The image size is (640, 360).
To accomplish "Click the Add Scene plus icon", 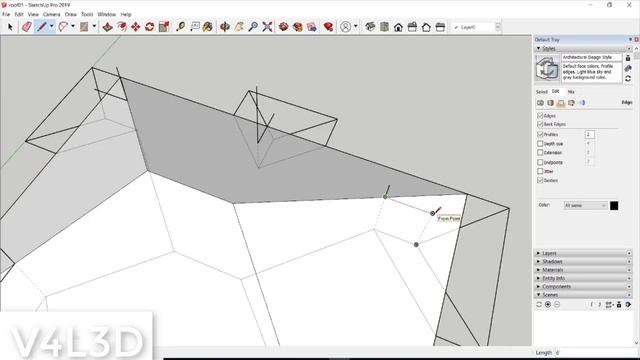I will tap(548, 304).
